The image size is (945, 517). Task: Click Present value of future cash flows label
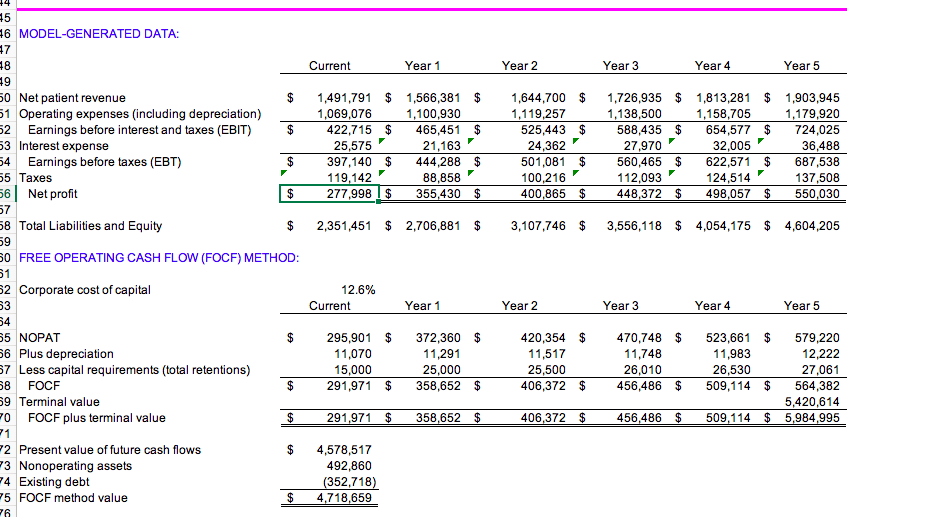coord(110,450)
